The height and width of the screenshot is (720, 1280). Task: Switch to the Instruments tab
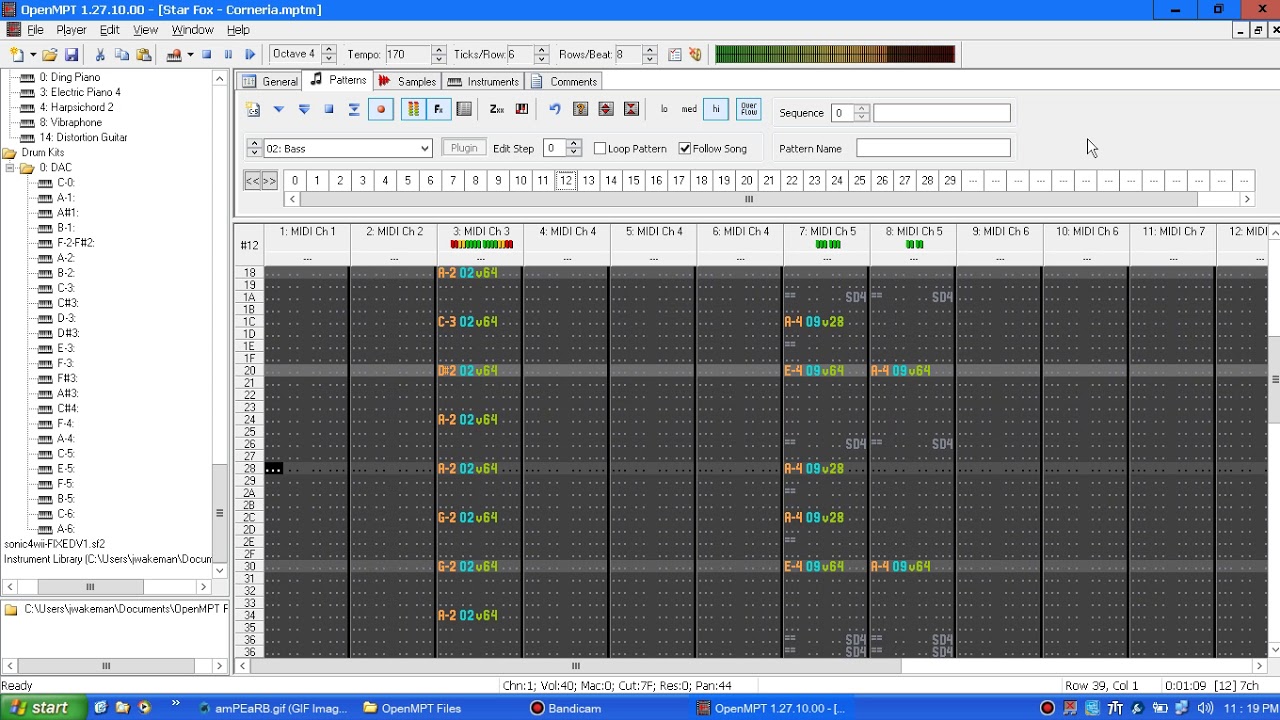tap(483, 81)
